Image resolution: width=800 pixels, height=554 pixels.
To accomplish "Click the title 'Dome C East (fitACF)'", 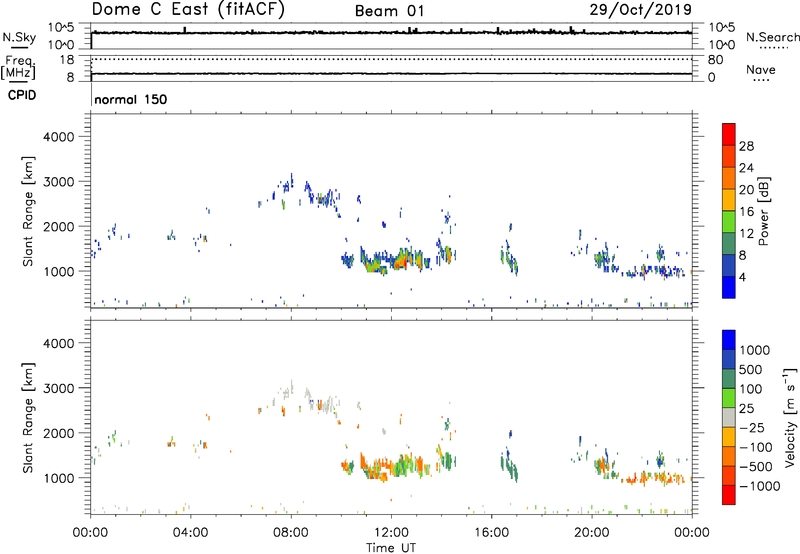I will pyautogui.click(x=188, y=10).
